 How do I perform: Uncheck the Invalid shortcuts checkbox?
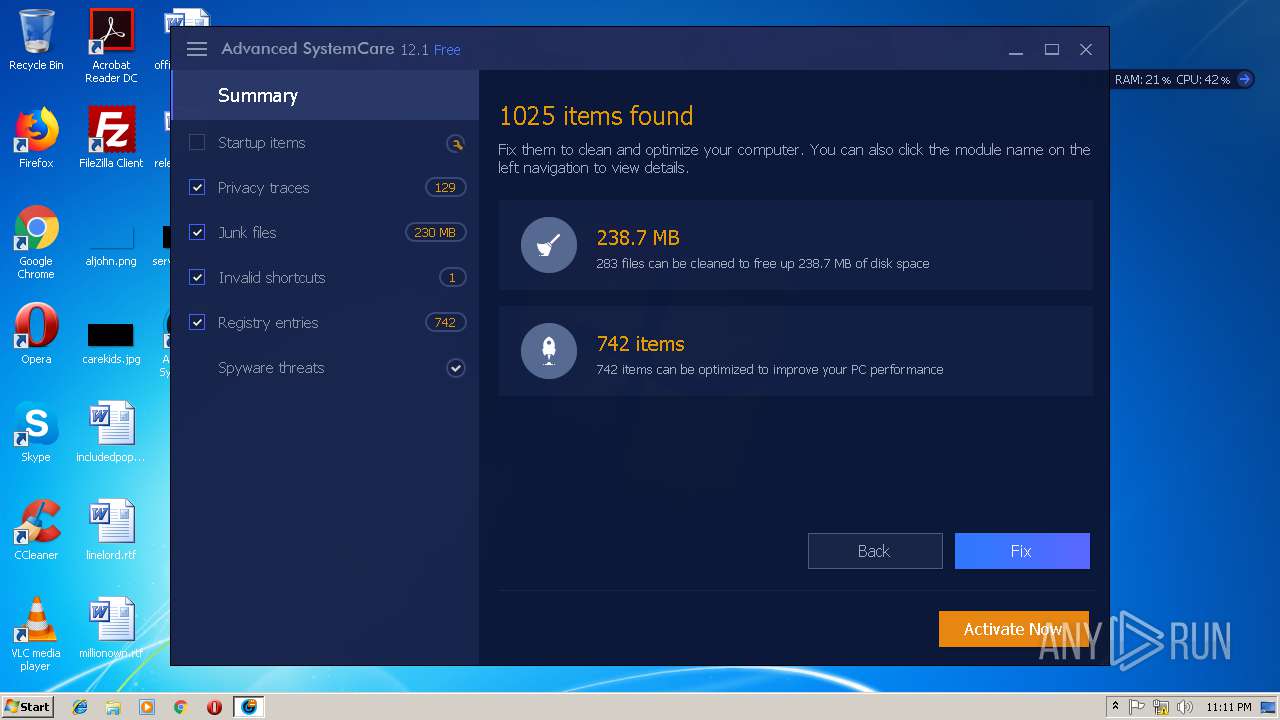(x=197, y=277)
